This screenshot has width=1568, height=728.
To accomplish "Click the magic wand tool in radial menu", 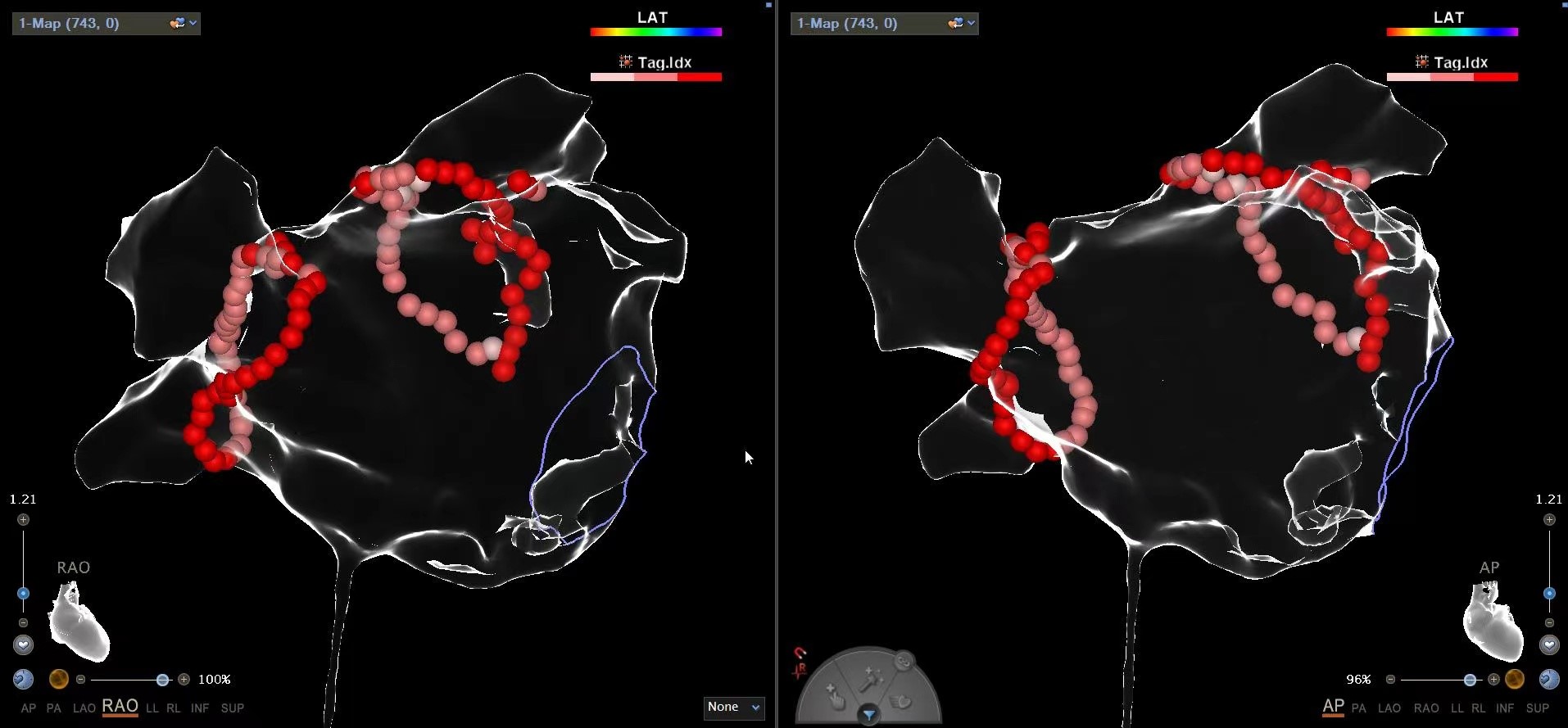I will [869, 679].
